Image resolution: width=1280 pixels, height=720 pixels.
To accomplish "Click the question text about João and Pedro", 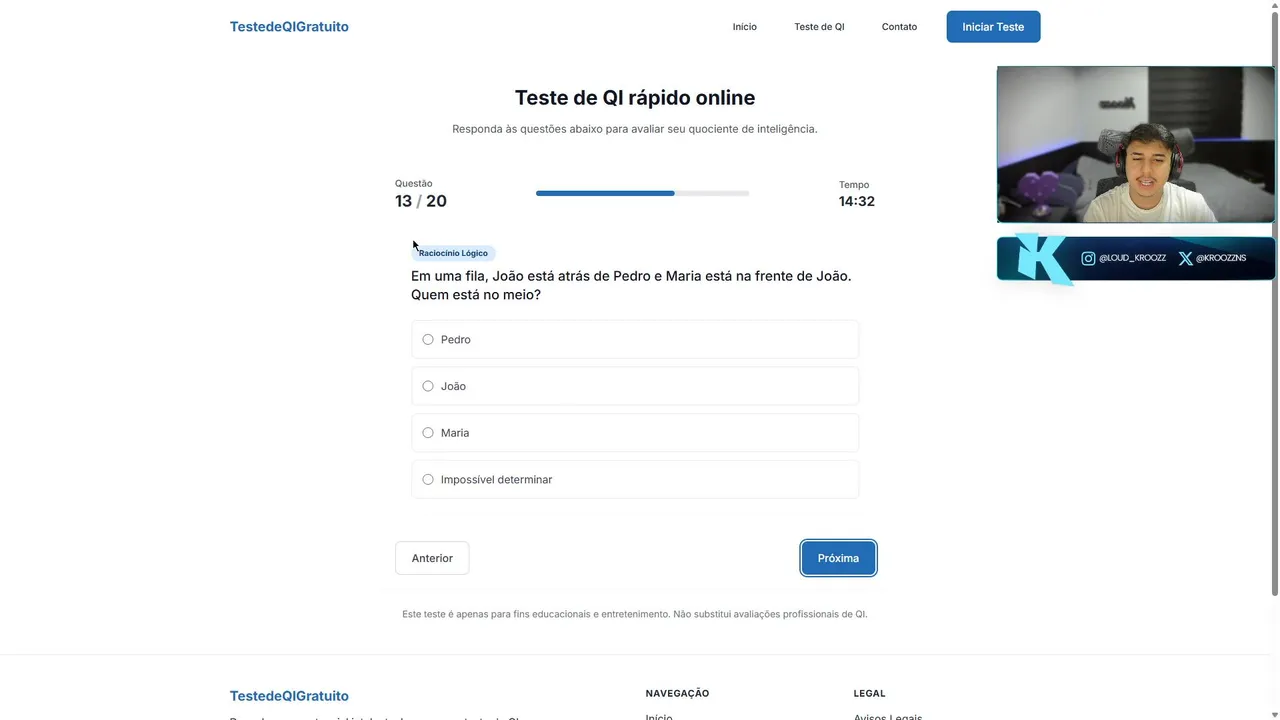I will click(x=632, y=285).
